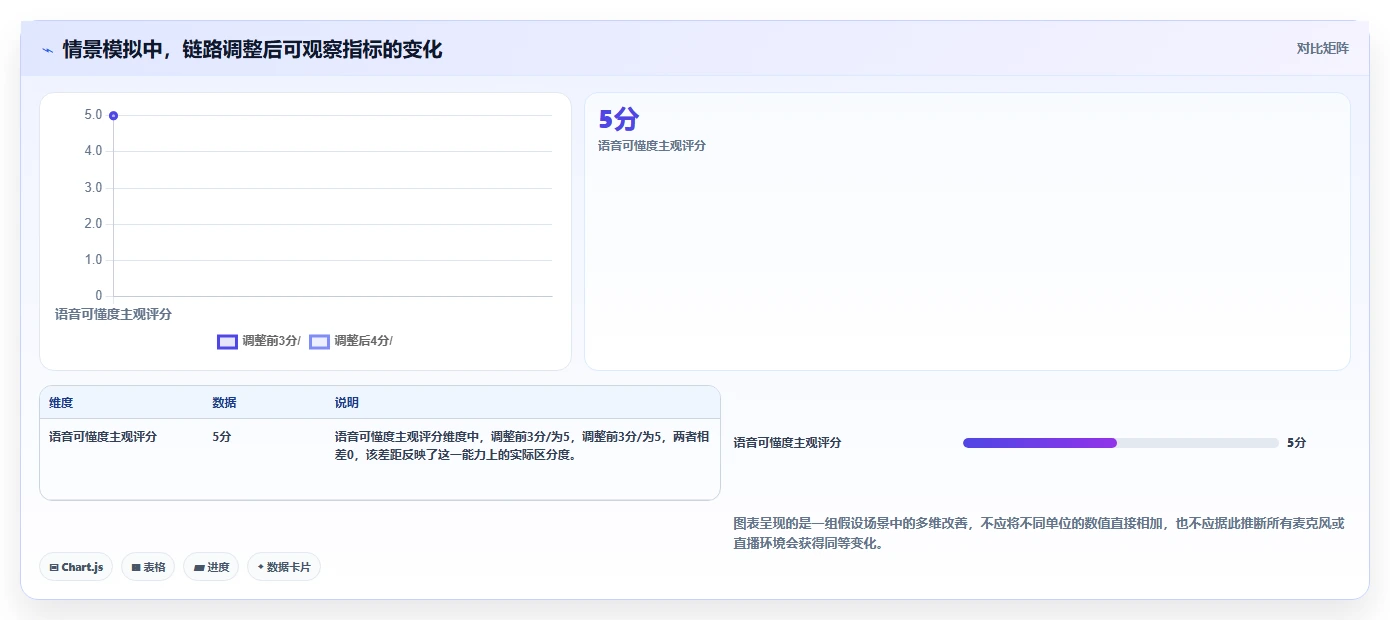Click the 语音可懂度主观评分 chart axis label
The height and width of the screenshot is (620, 1390).
pos(113,314)
